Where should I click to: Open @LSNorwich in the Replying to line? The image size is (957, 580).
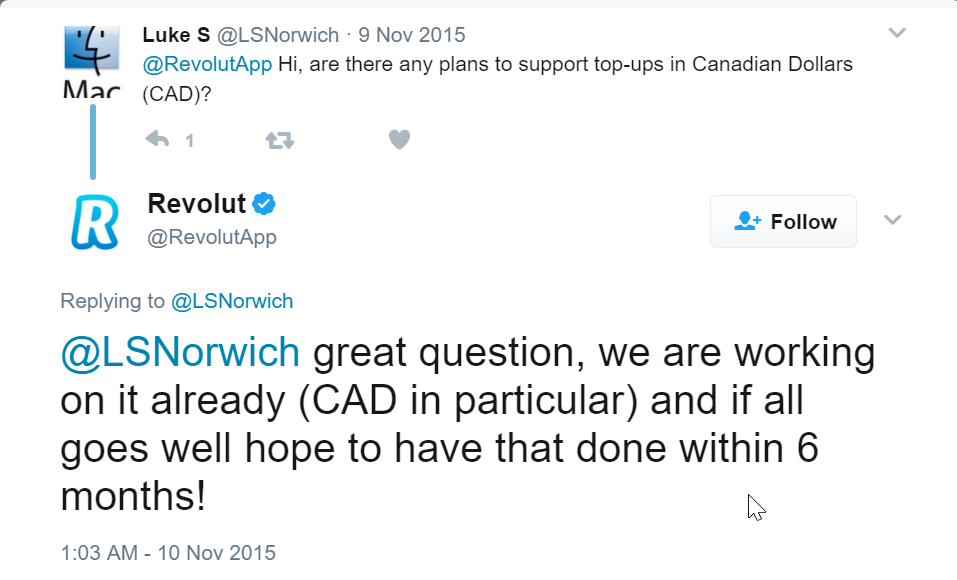232,301
